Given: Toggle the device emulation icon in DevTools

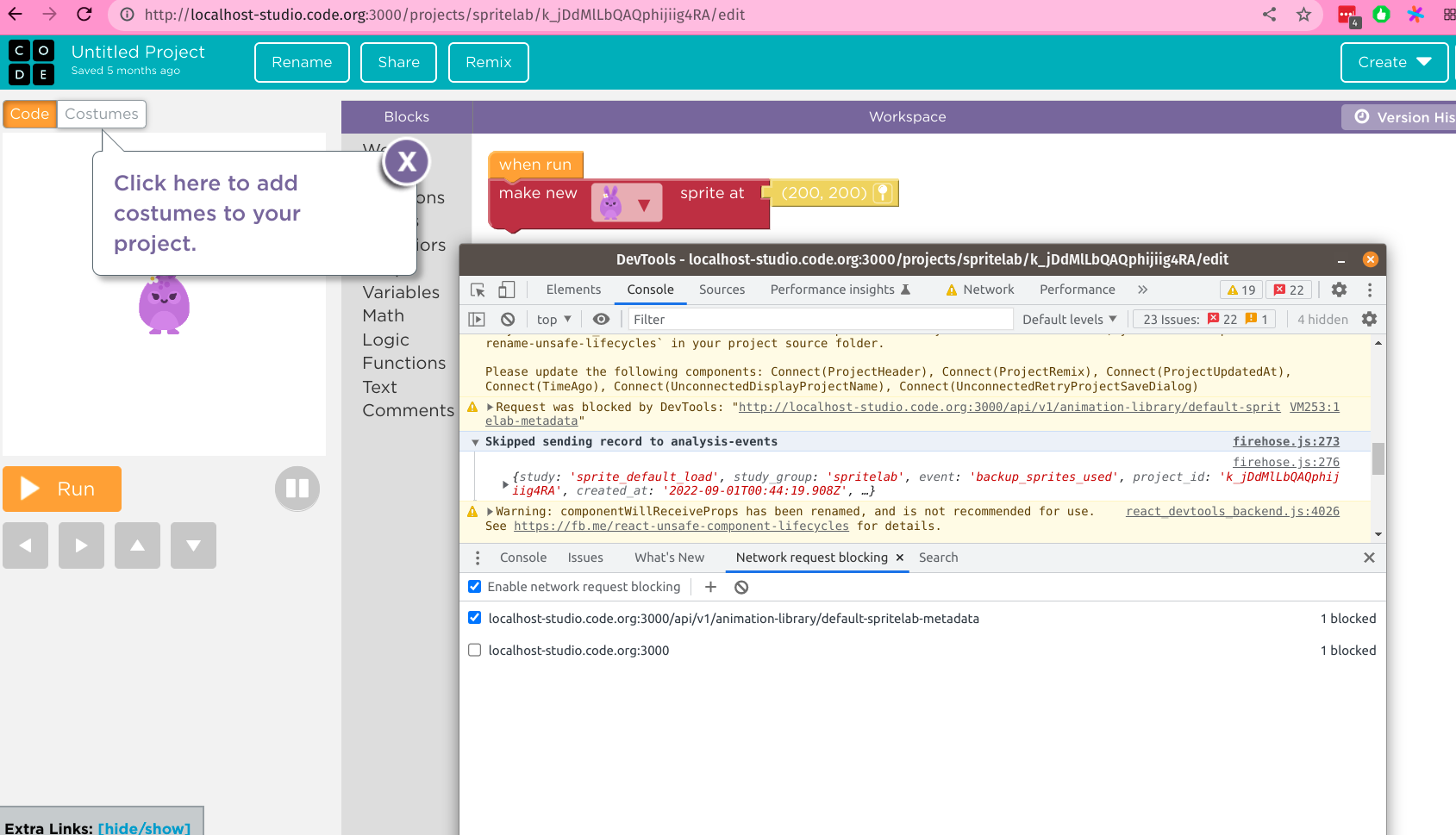Looking at the screenshot, I should click(x=506, y=290).
